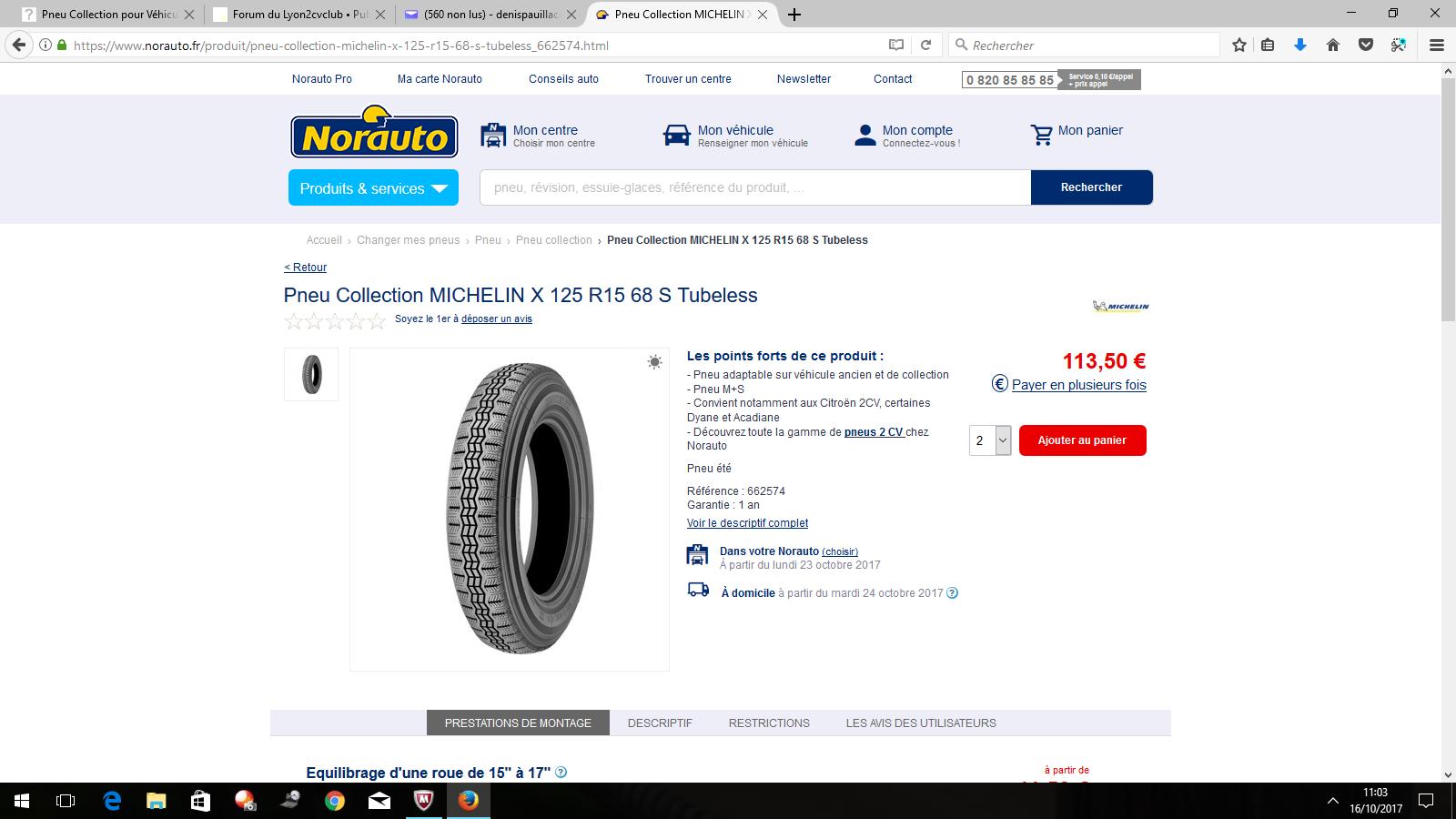The height and width of the screenshot is (819, 1456).
Task: Click the Mon véhicule car icon
Action: (x=676, y=135)
